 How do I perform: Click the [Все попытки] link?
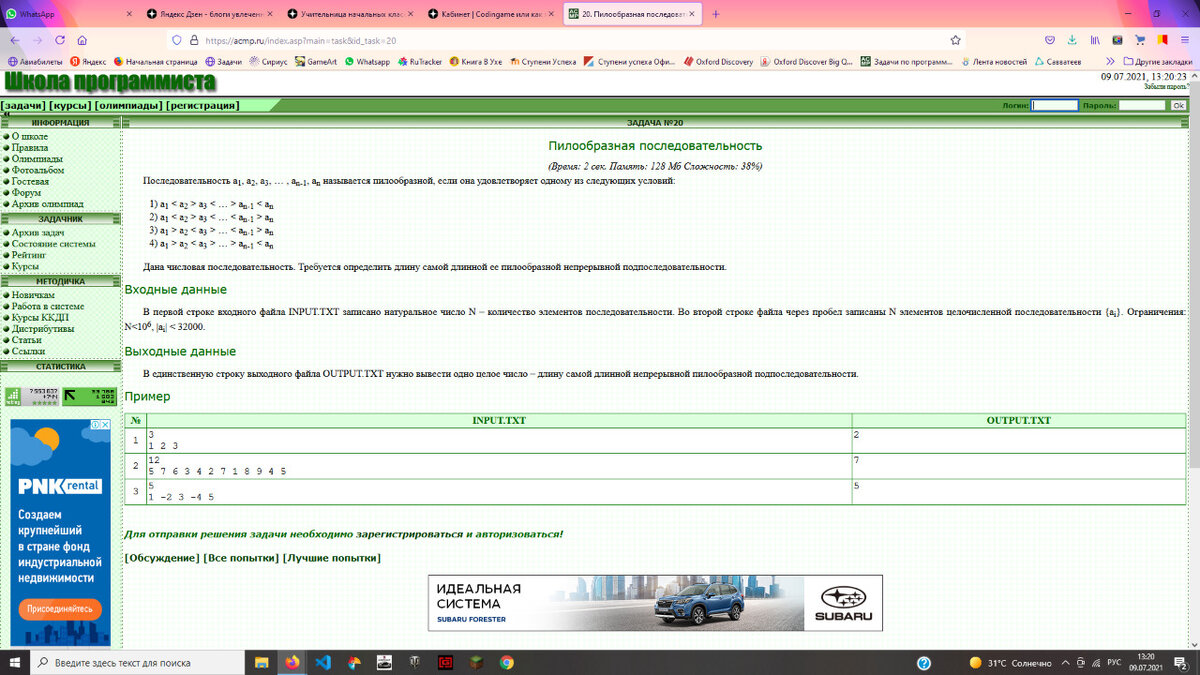point(241,558)
